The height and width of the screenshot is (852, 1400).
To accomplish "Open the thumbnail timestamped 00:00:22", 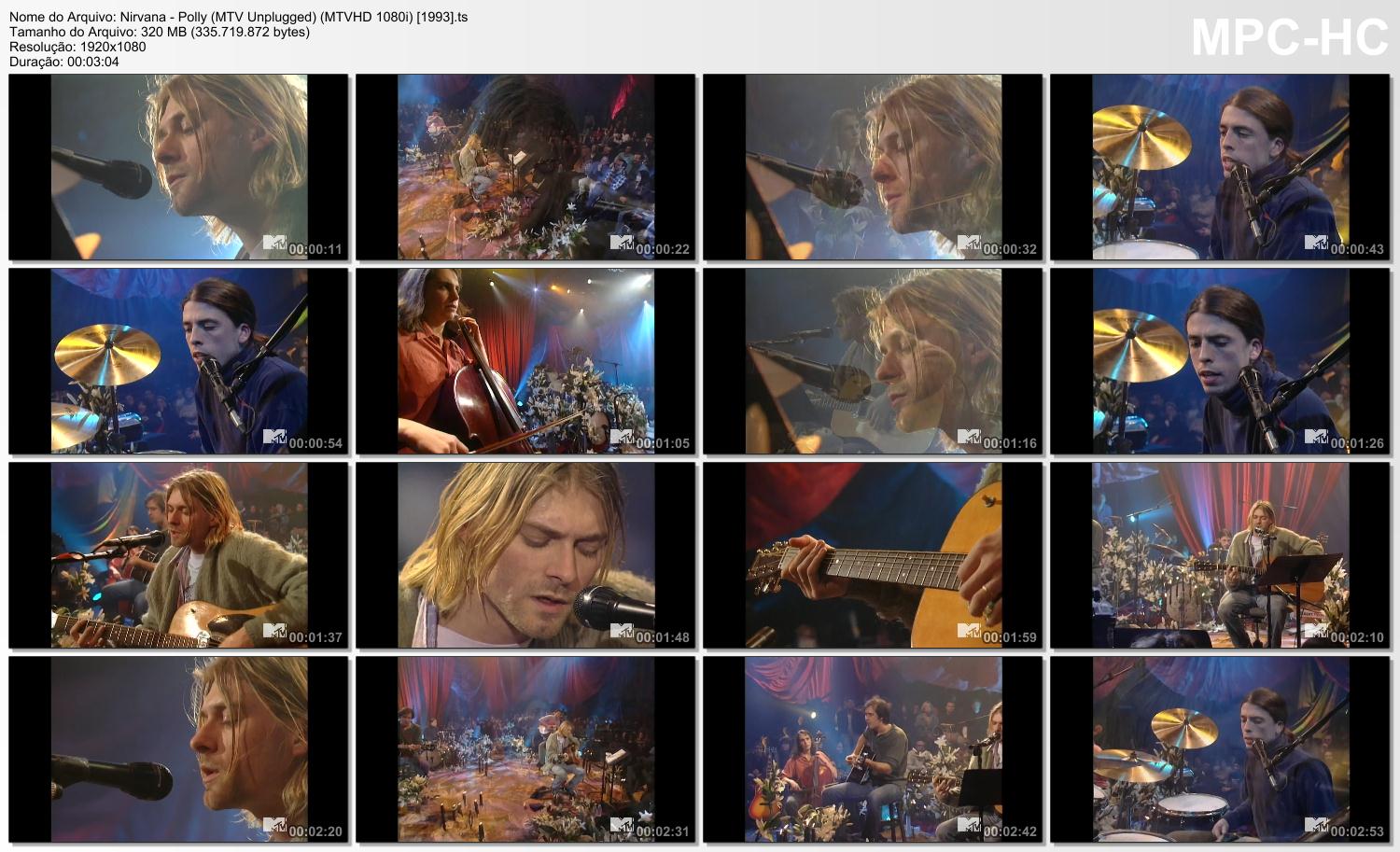I will [x=525, y=167].
